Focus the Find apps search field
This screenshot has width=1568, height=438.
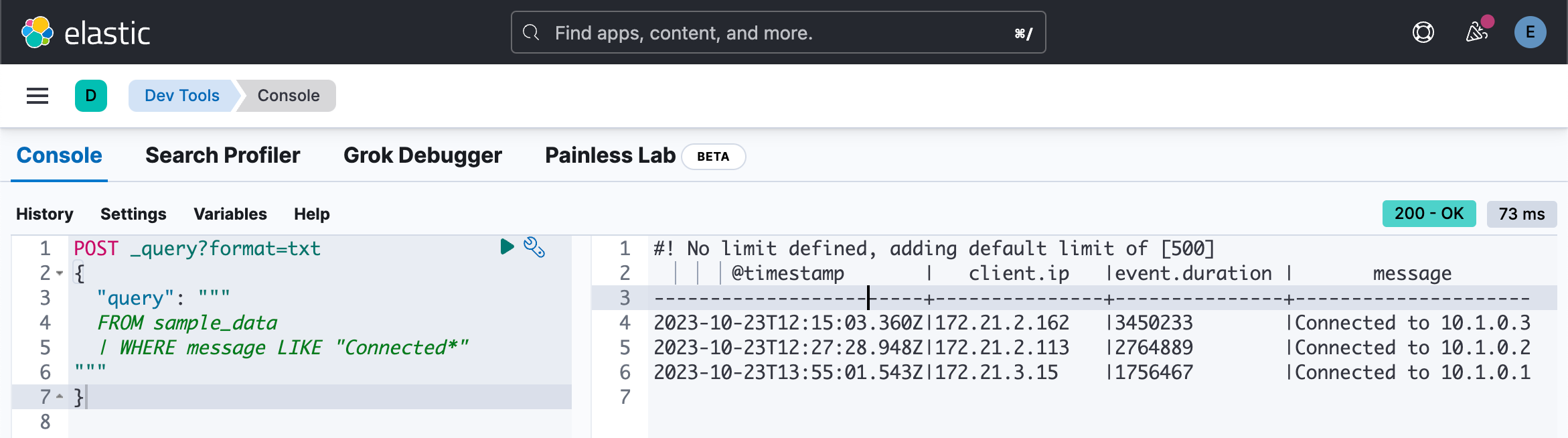click(x=778, y=32)
